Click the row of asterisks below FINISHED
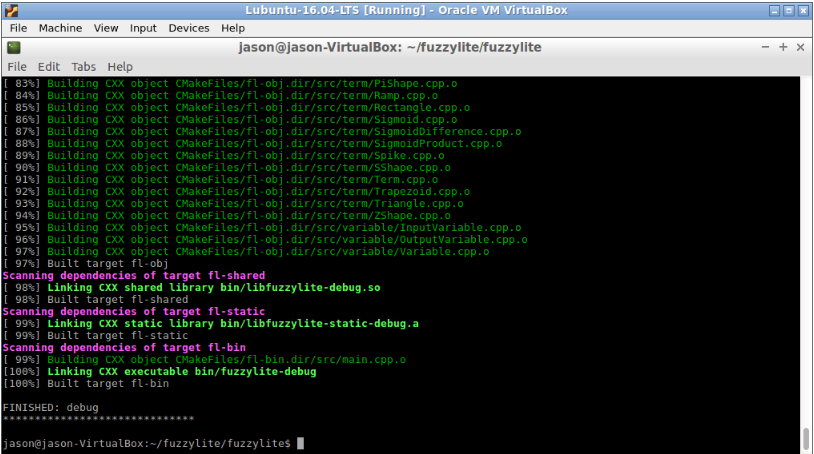The image size is (814, 454). point(99,419)
